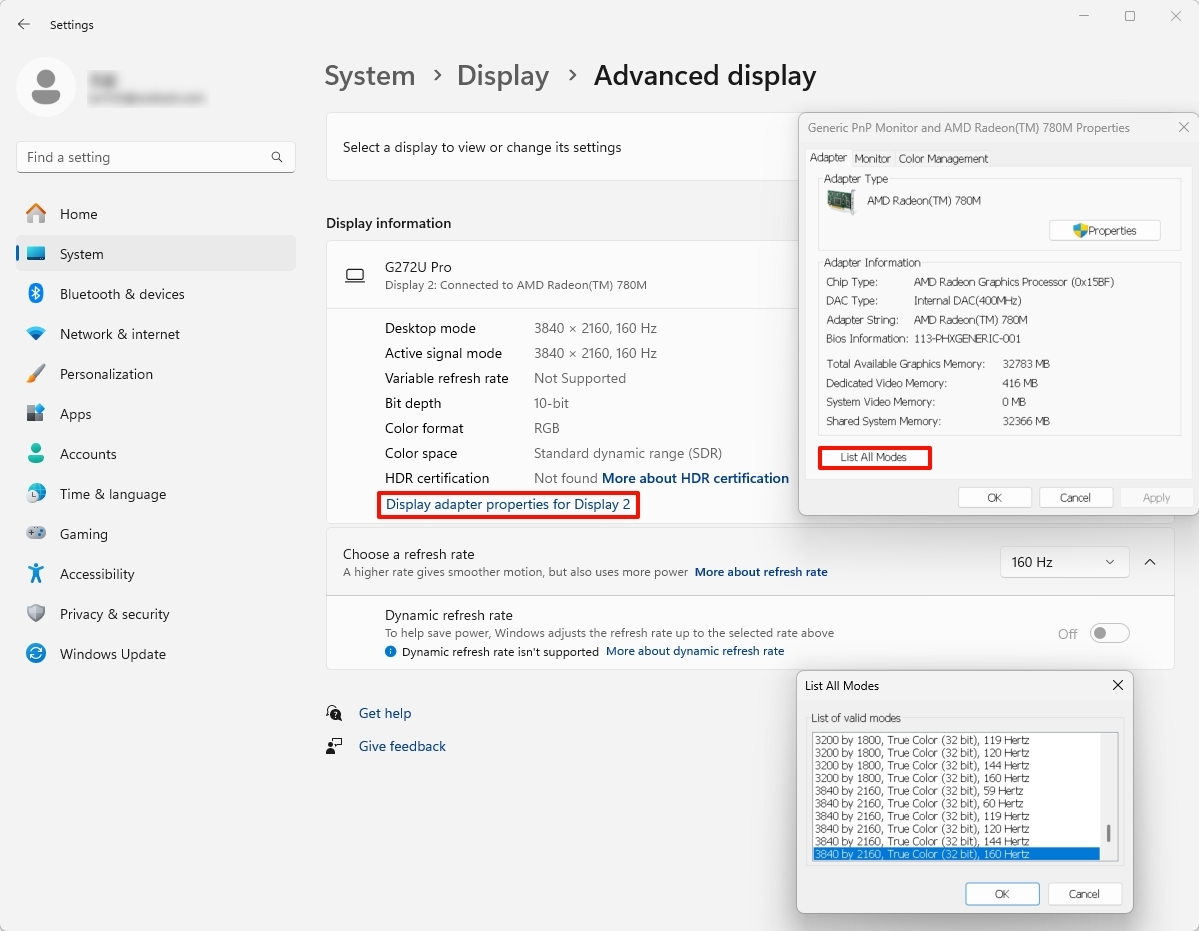Open Bluetooth & devices settings
The height and width of the screenshot is (931, 1199).
(121, 294)
